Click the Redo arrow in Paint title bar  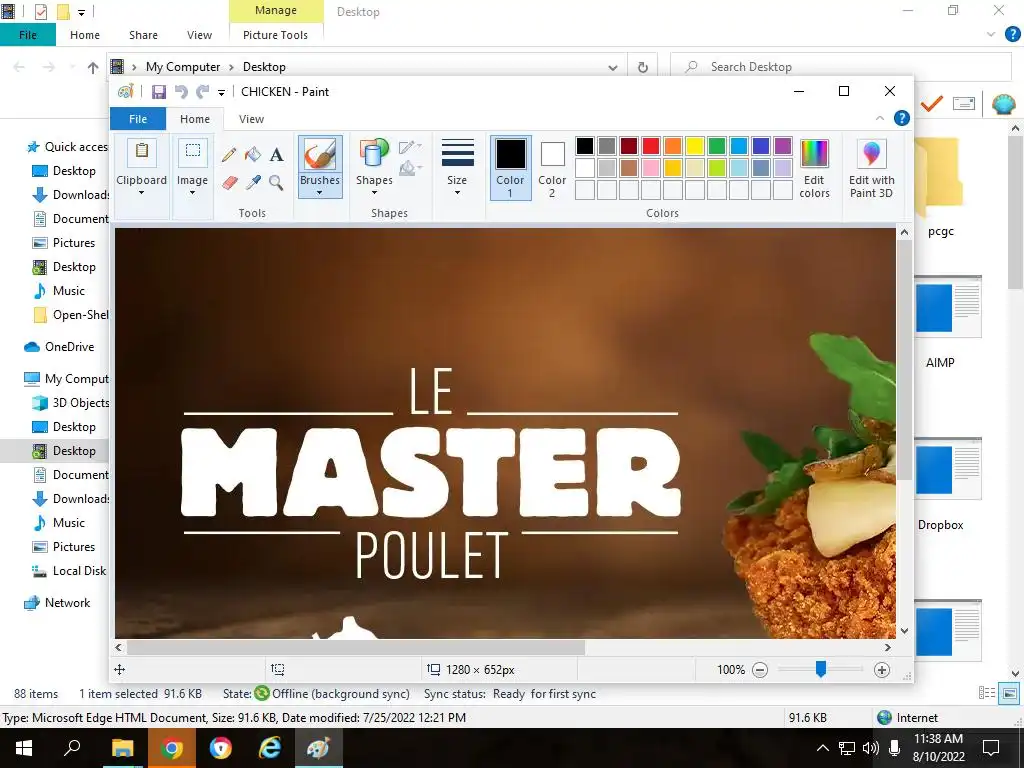click(203, 92)
